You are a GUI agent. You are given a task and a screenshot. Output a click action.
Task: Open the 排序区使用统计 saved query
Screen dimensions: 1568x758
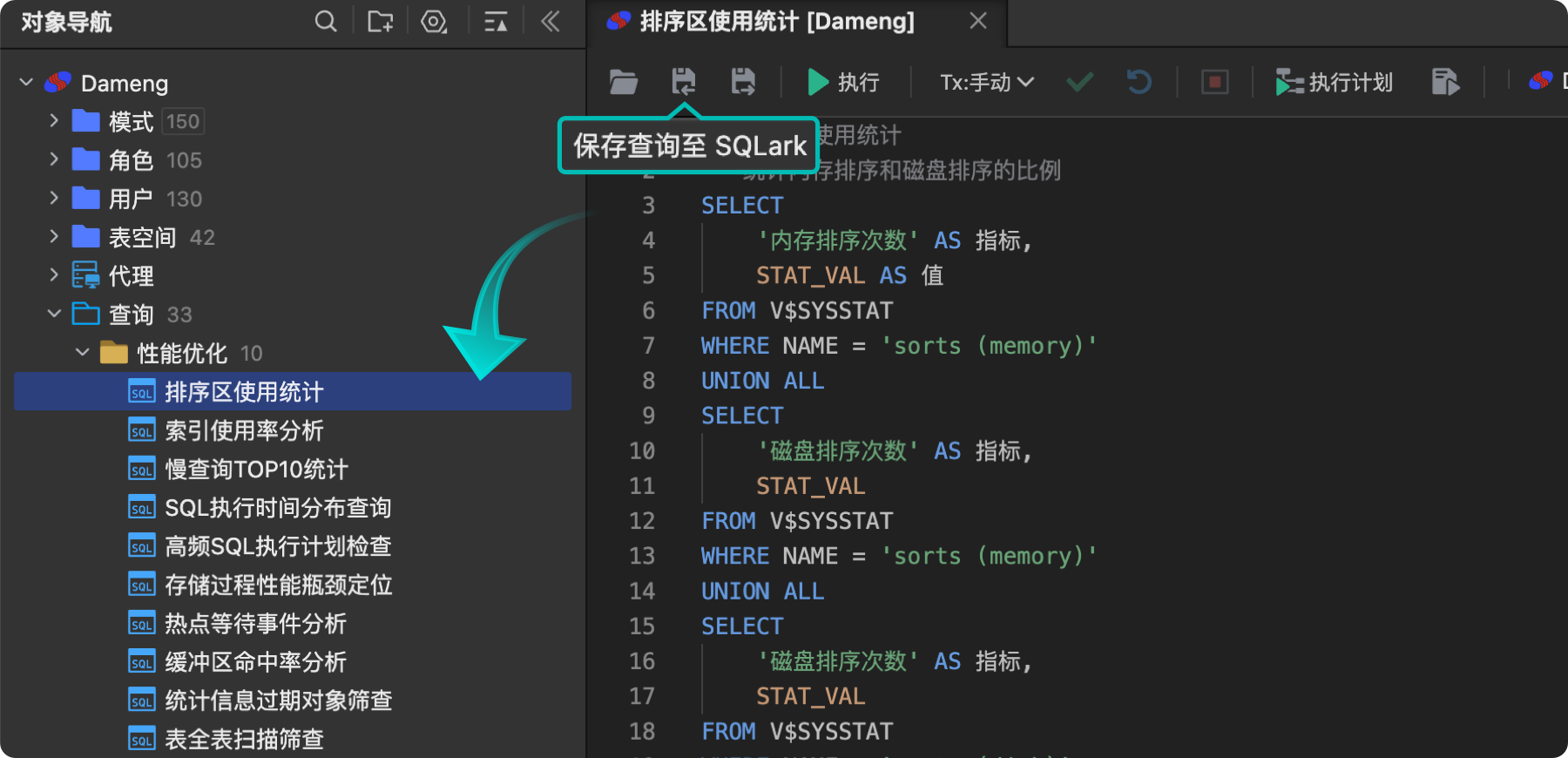point(293,391)
